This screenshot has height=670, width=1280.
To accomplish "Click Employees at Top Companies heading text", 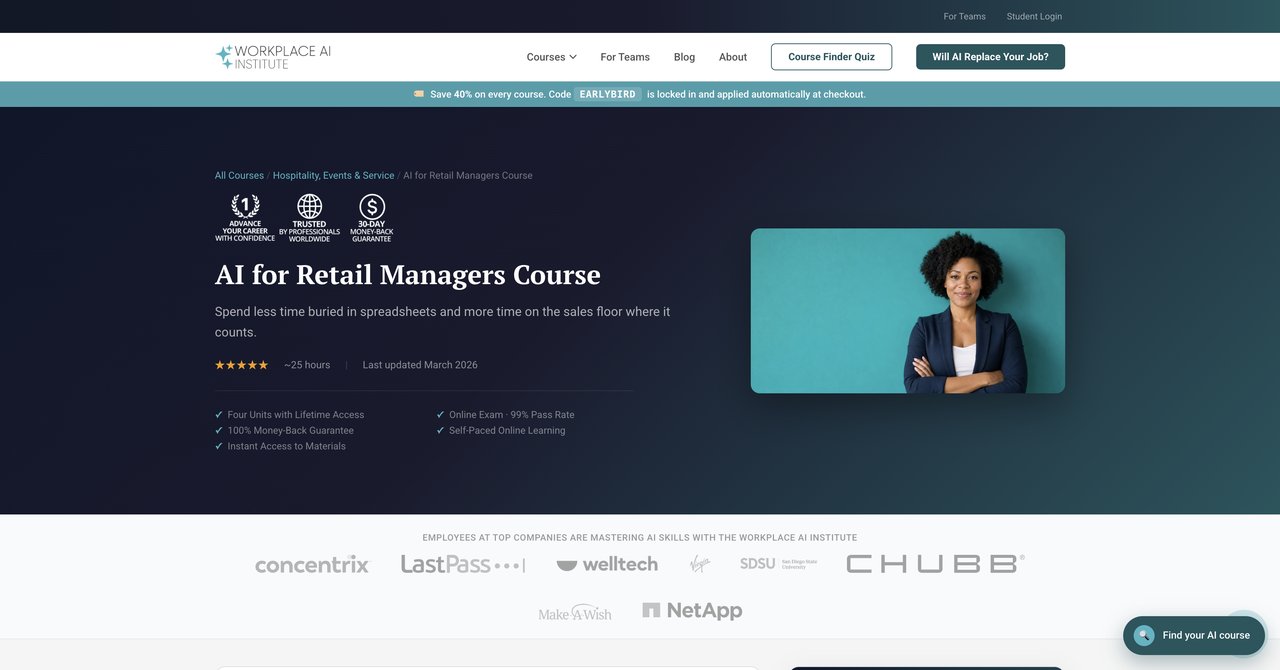I will [x=640, y=538].
